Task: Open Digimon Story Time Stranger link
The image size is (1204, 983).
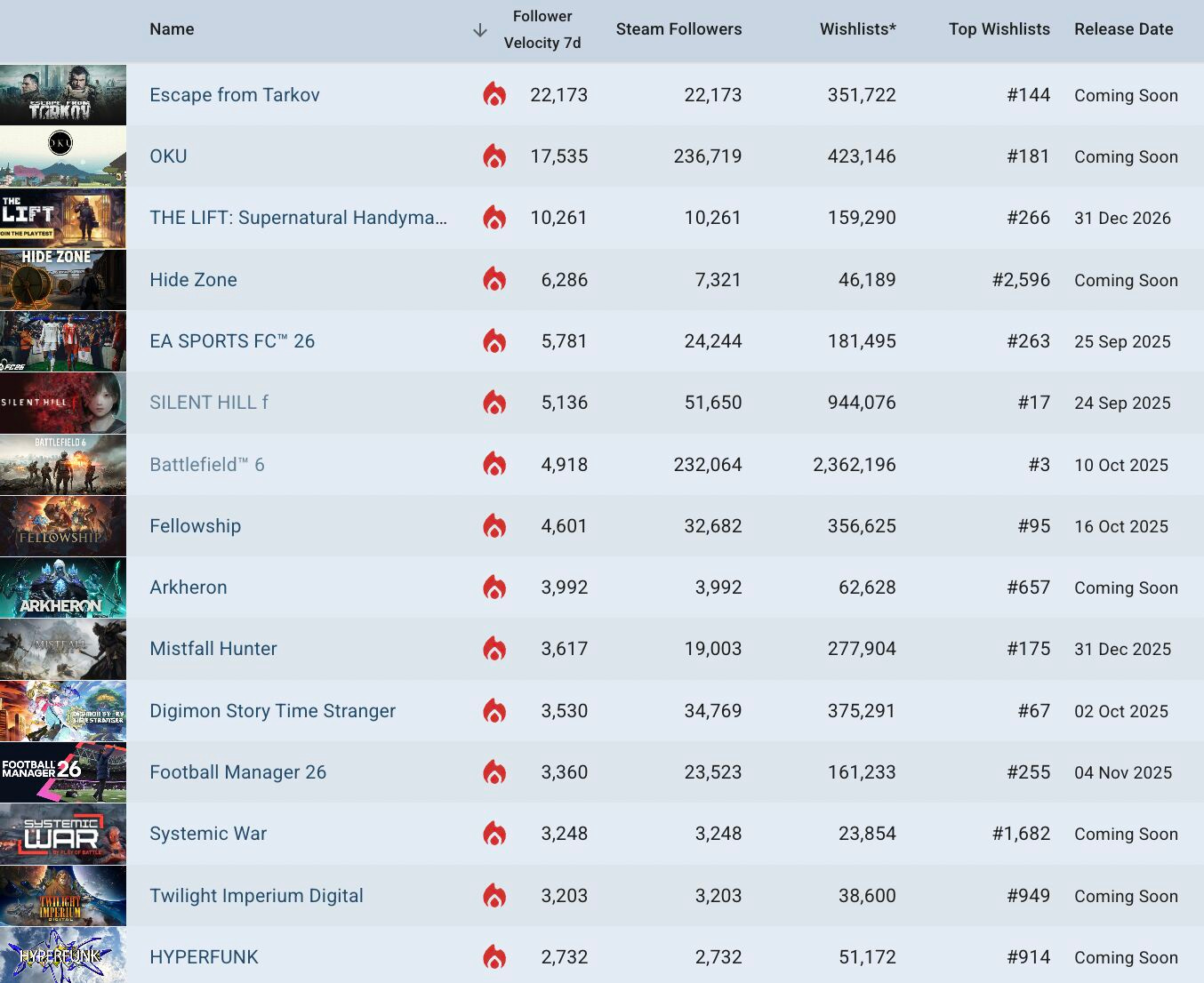Action: (x=272, y=711)
